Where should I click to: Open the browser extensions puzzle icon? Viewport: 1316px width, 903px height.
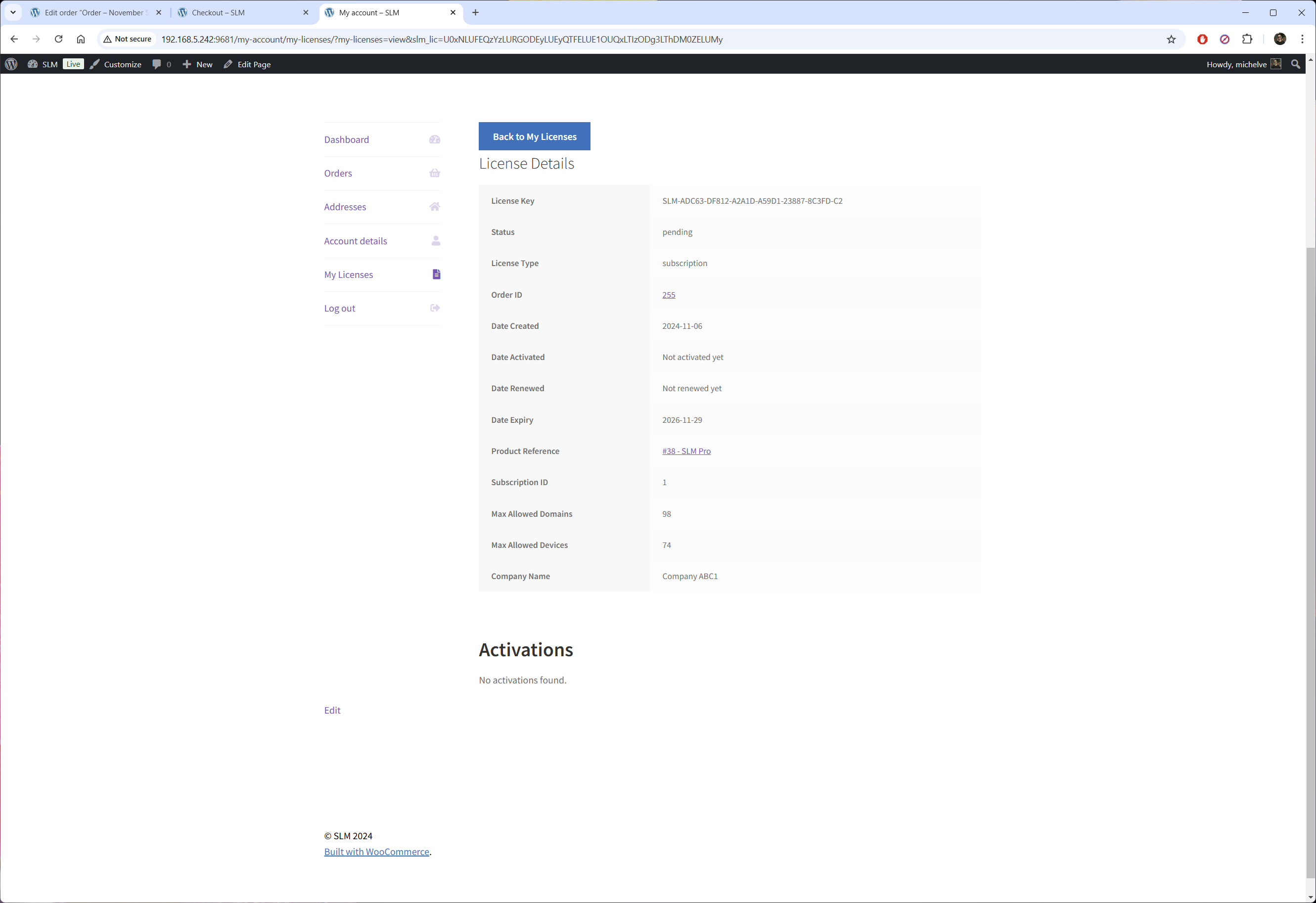pos(1247,39)
